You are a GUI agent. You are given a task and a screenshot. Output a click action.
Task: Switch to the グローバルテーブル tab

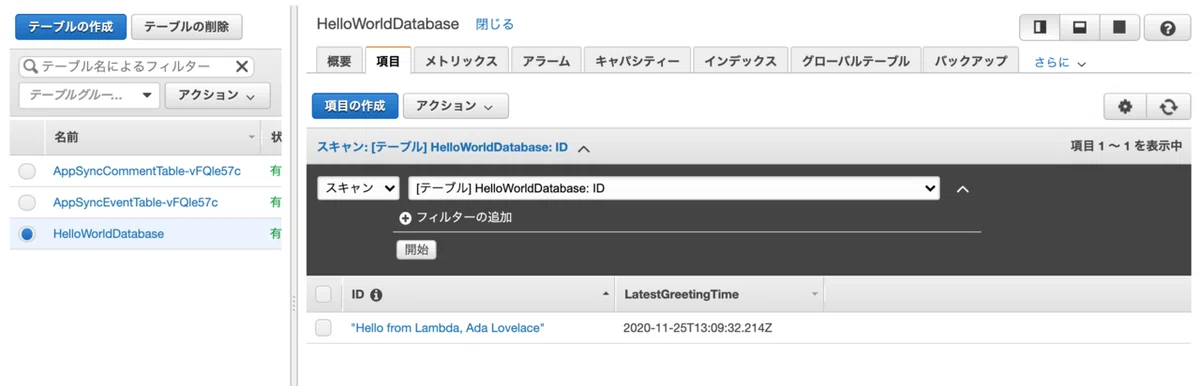[x=855, y=61]
